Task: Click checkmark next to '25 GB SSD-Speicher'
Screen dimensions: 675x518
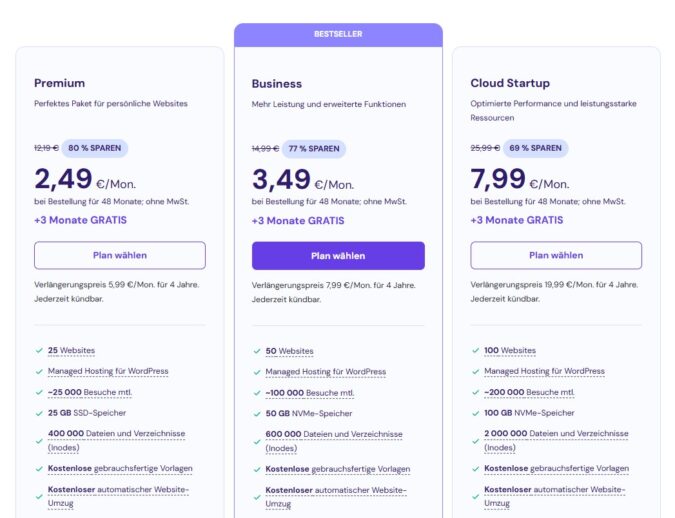Action: click(39, 413)
